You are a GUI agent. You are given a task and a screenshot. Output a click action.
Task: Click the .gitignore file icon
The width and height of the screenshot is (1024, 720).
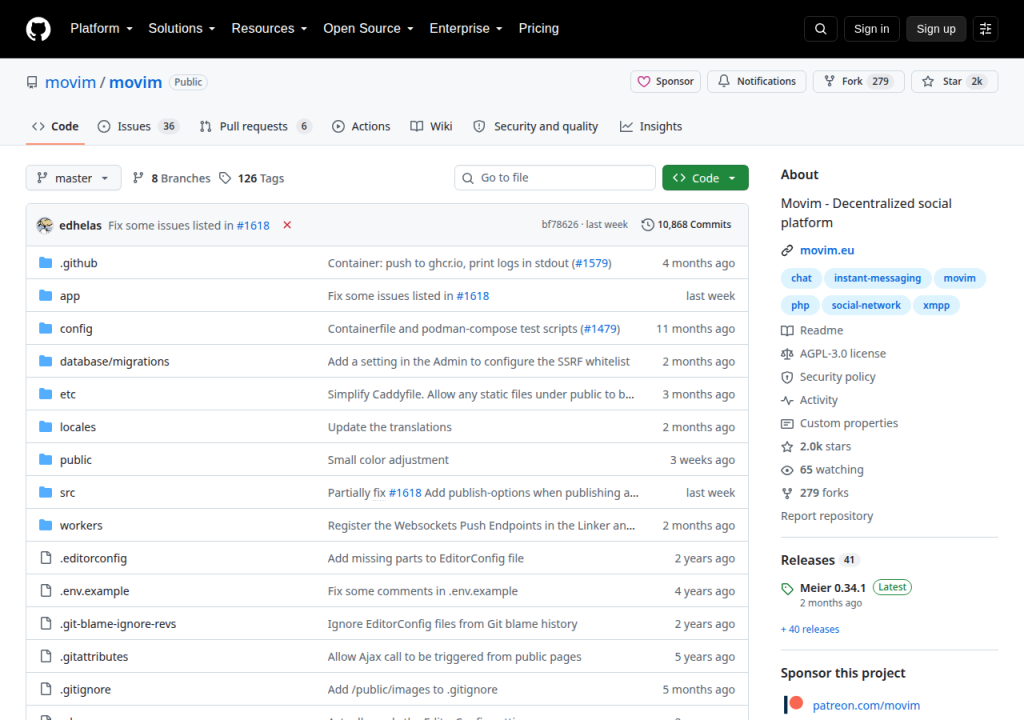click(x=46, y=689)
